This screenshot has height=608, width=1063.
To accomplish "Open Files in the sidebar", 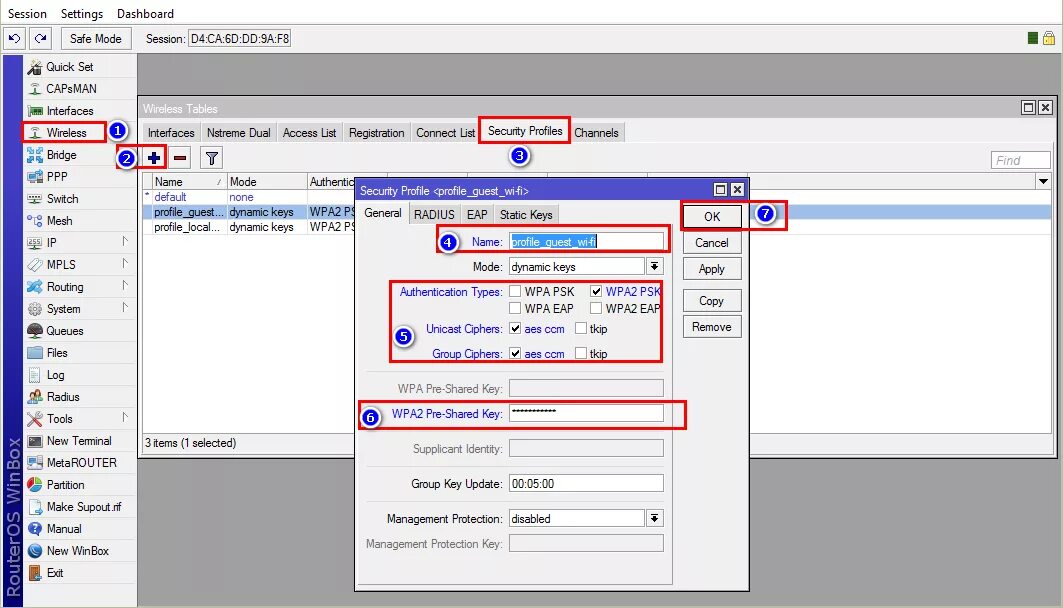I will (x=57, y=352).
